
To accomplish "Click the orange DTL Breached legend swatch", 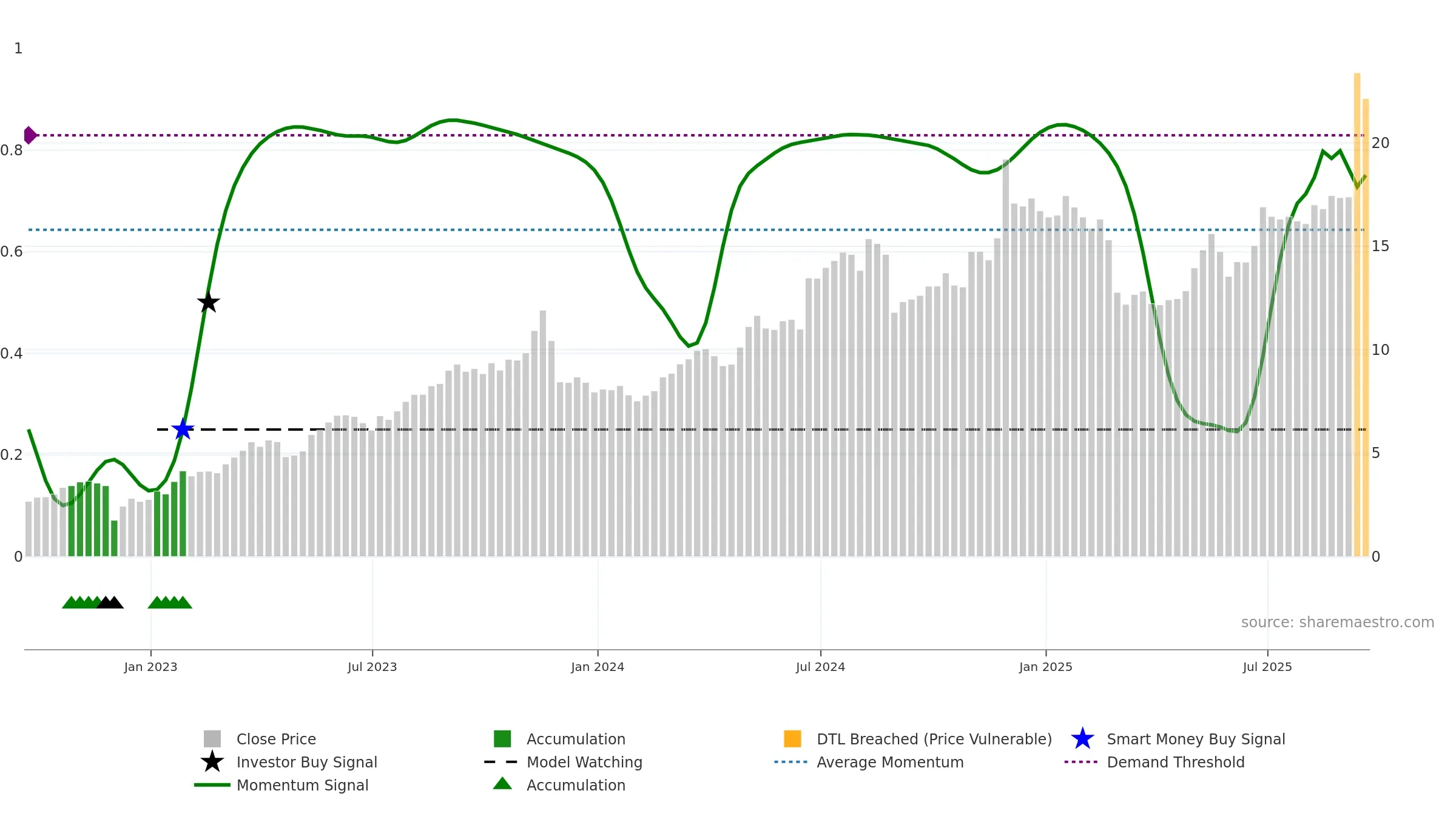I will pyautogui.click(x=792, y=739).
